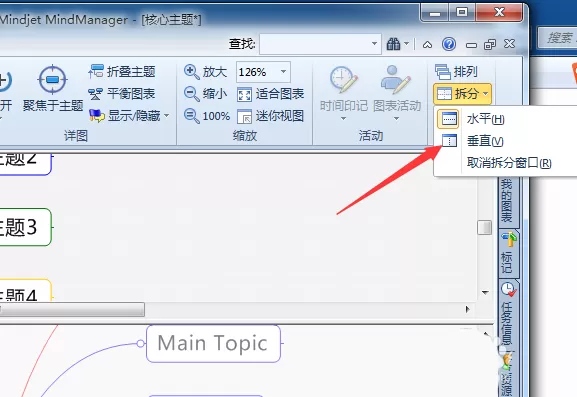Screen dimensions: 577x397
Task: Open the Split (拆分) dropdown button
Action: tap(462, 94)
